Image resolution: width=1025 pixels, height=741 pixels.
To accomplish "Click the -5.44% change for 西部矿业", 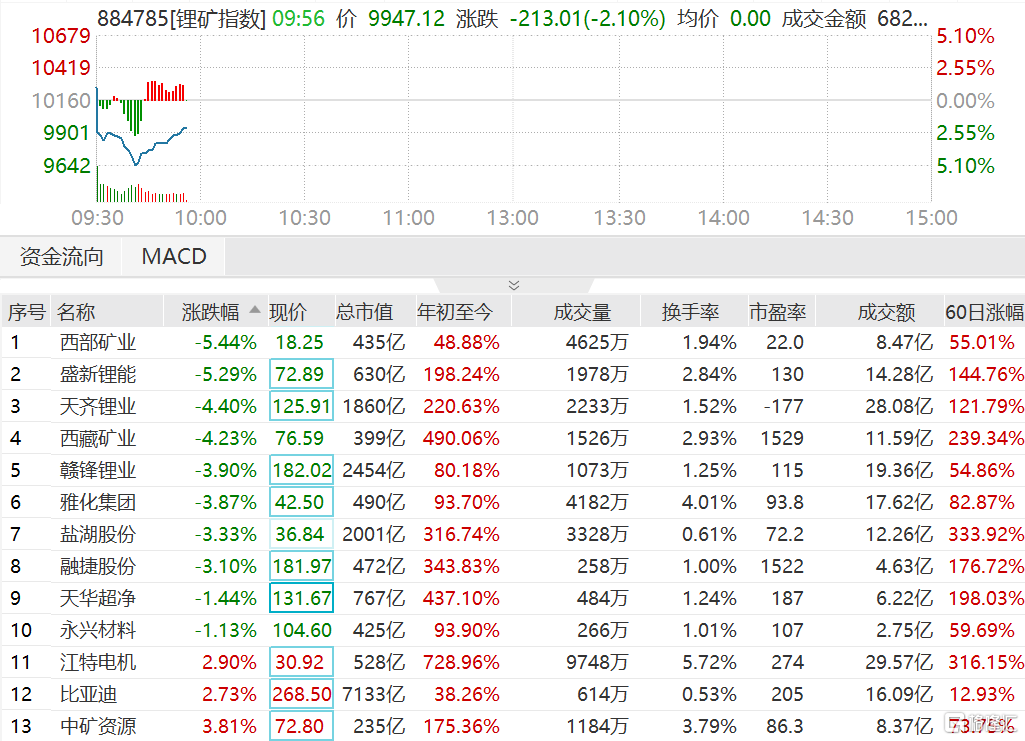I will (226, 342).
